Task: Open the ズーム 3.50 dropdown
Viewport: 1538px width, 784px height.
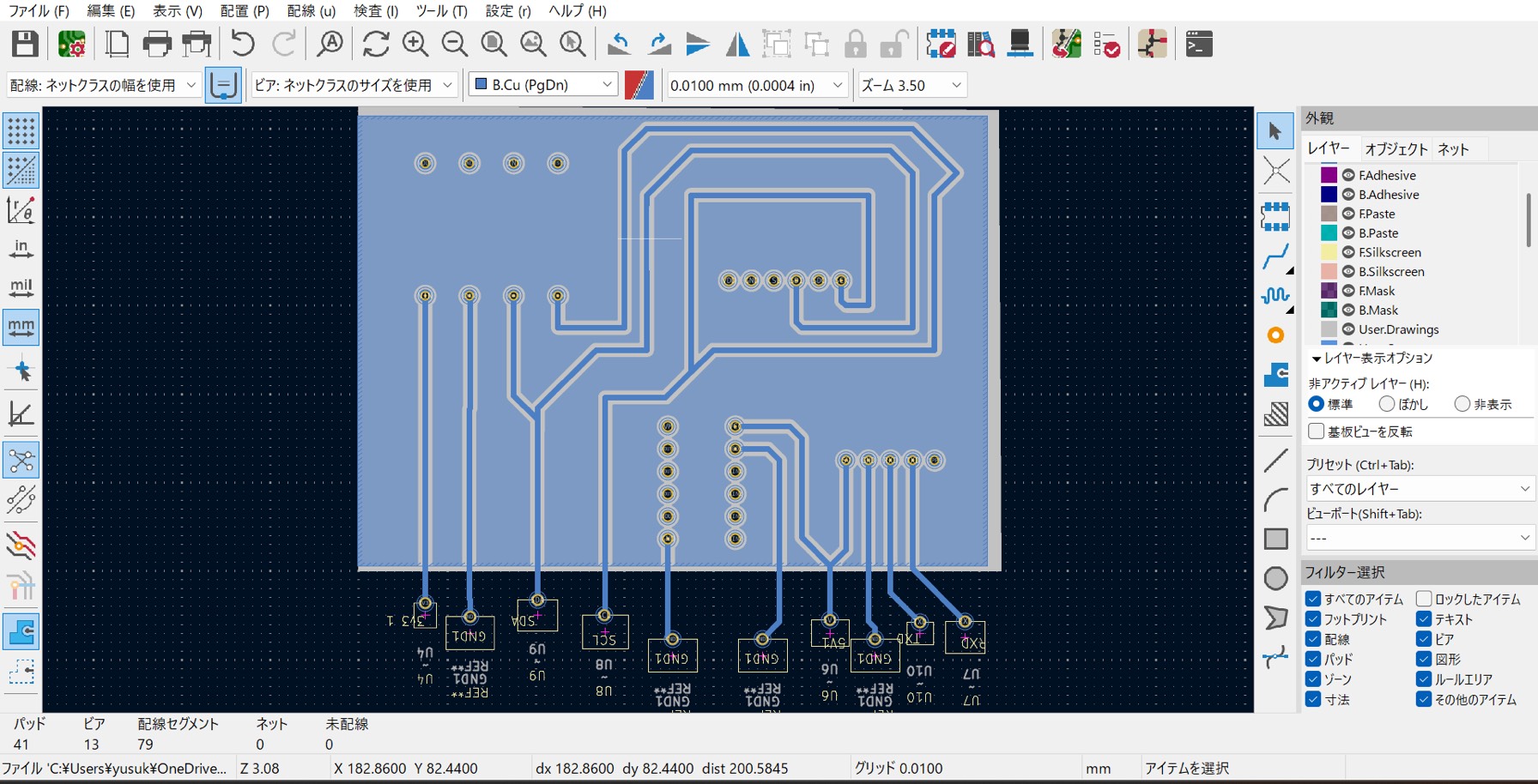Action: tap(911, 85)
